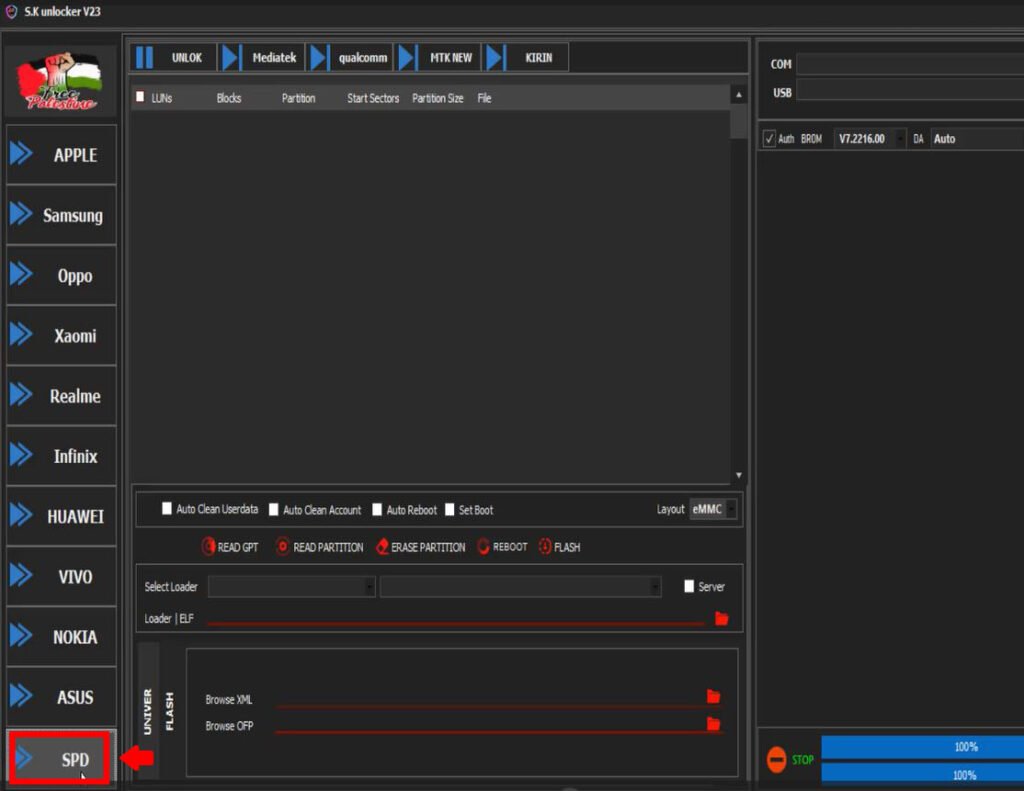This screenshot has width=1024, height=791.
Task: Go to the Infinix section
Action: [61, 456]
